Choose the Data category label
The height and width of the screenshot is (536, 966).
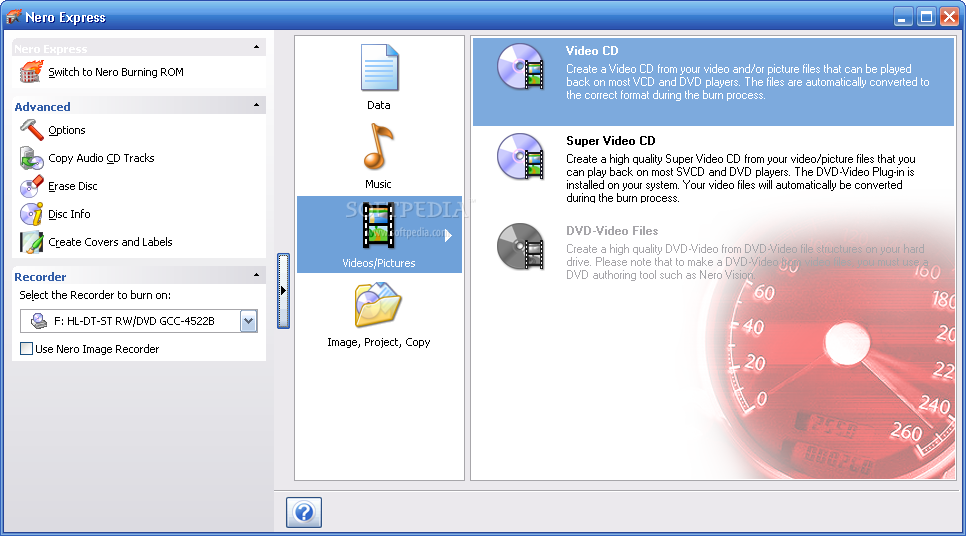(x=378, y=105)
